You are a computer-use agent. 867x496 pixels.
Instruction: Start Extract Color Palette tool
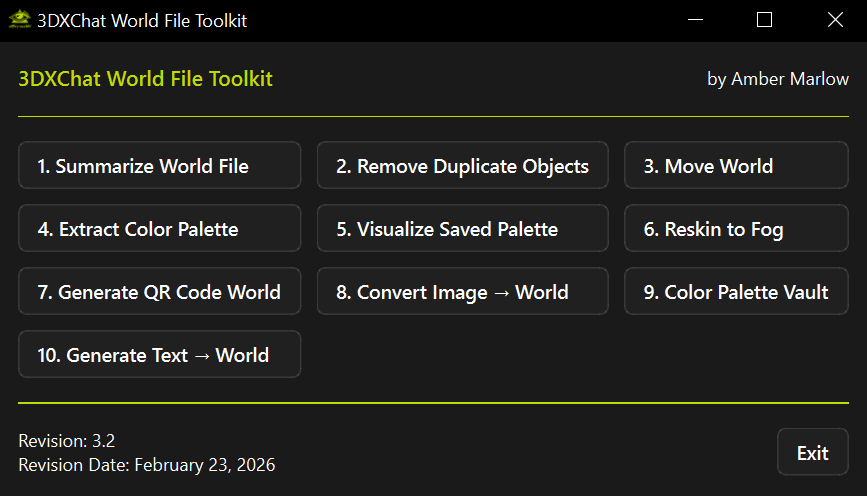pos(160,229)
